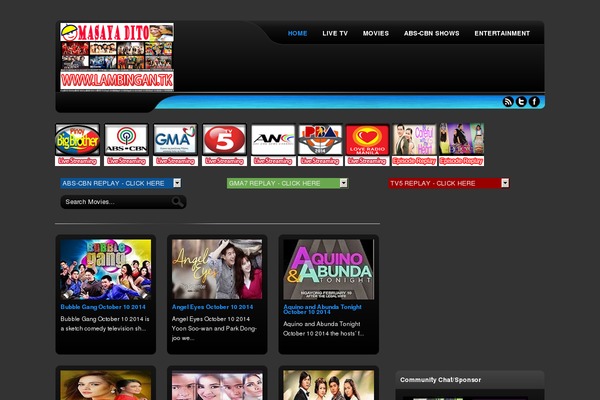This screenshot has width=600, height=400.
Task: Expand the ABS-CBN Replay dropdown
Action: click(121, 183)
